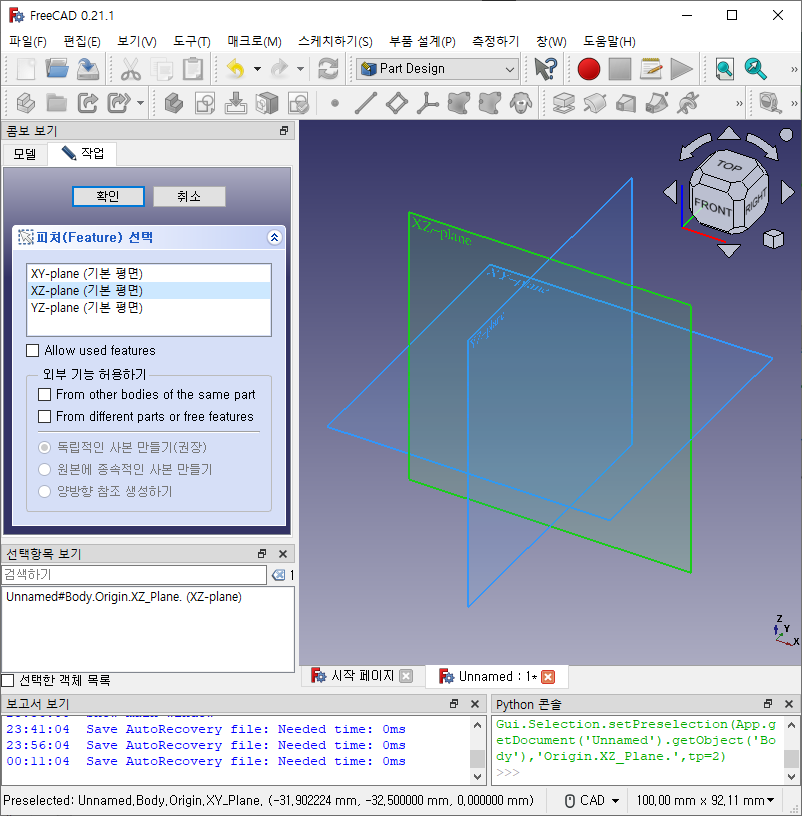Collapse the 피처(Feature) 선택 panel
This screenshot has height=816, width=802.
point(274,237)
